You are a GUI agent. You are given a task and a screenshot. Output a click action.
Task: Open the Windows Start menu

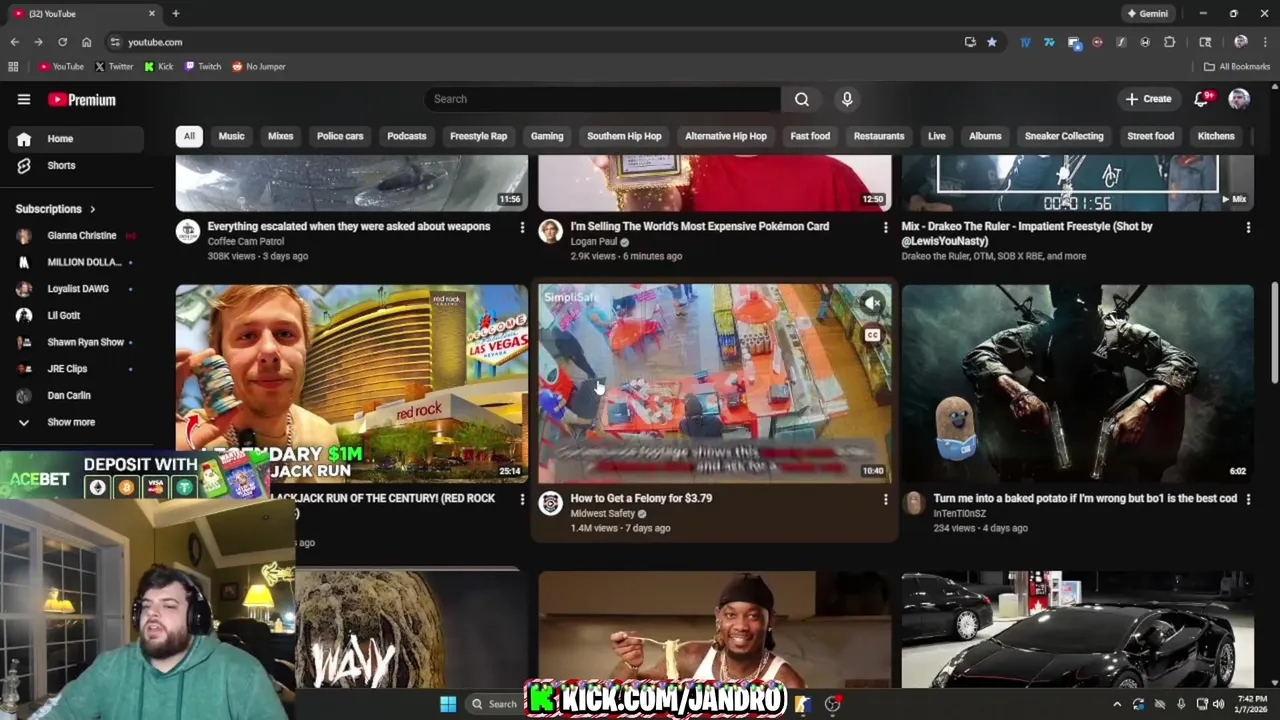448,704
